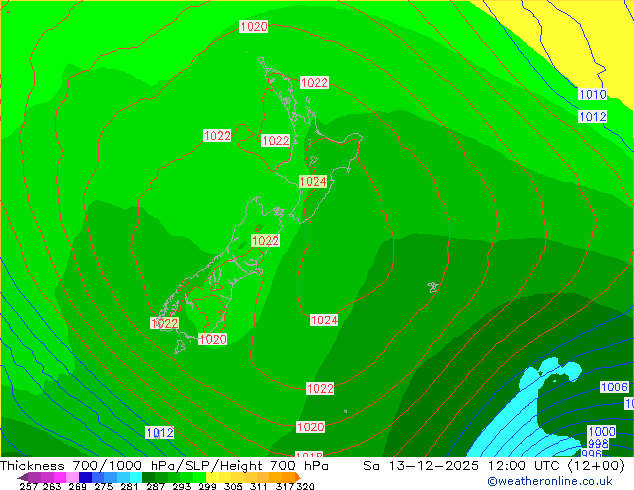This screenshot has width=634, height=490.
Task: Click the darkest green swatch in the legend
Action: coord(148,477)
